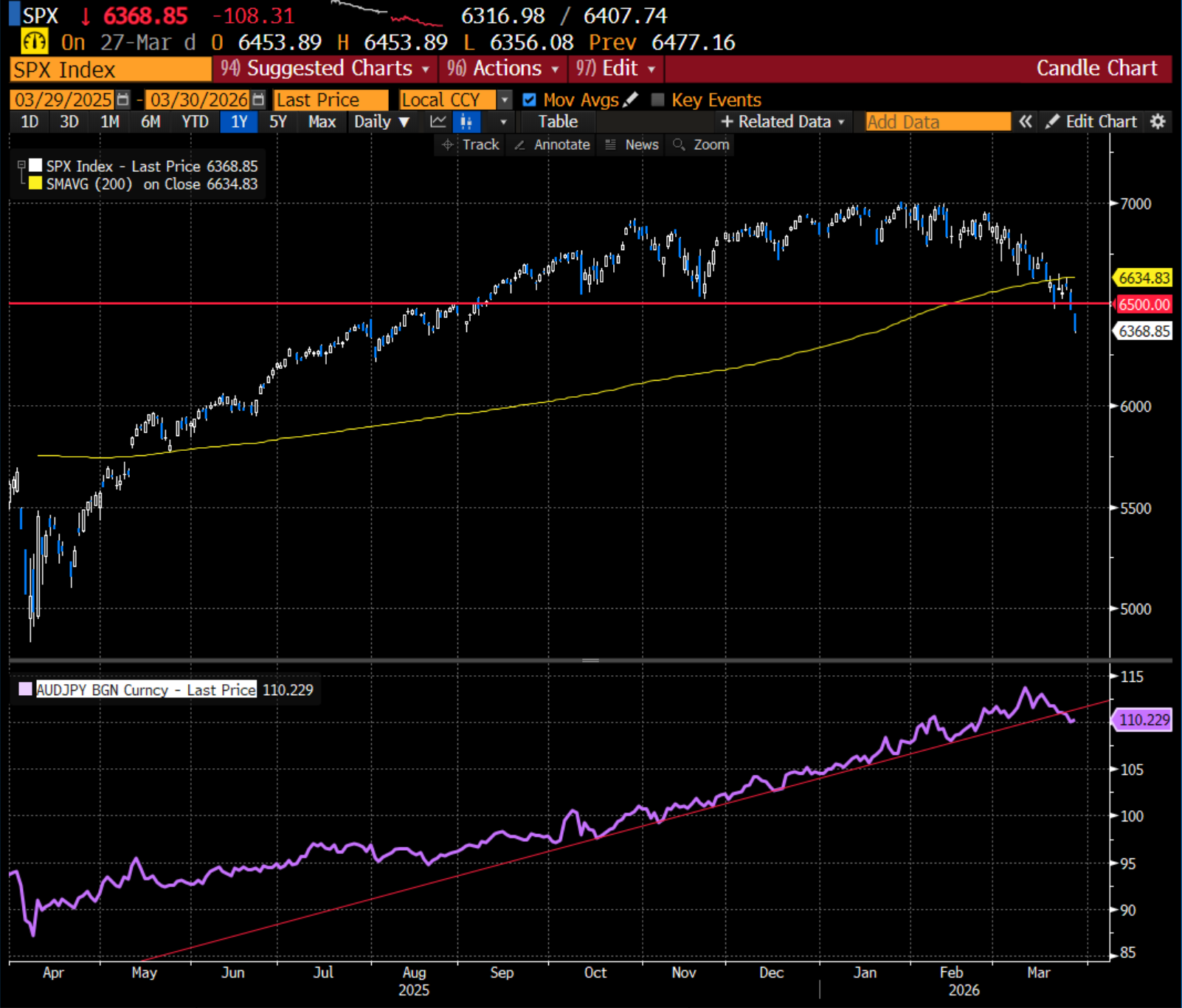
Task: Open calendar picker for end date 03/30/2026
Action: coord(258,100)
